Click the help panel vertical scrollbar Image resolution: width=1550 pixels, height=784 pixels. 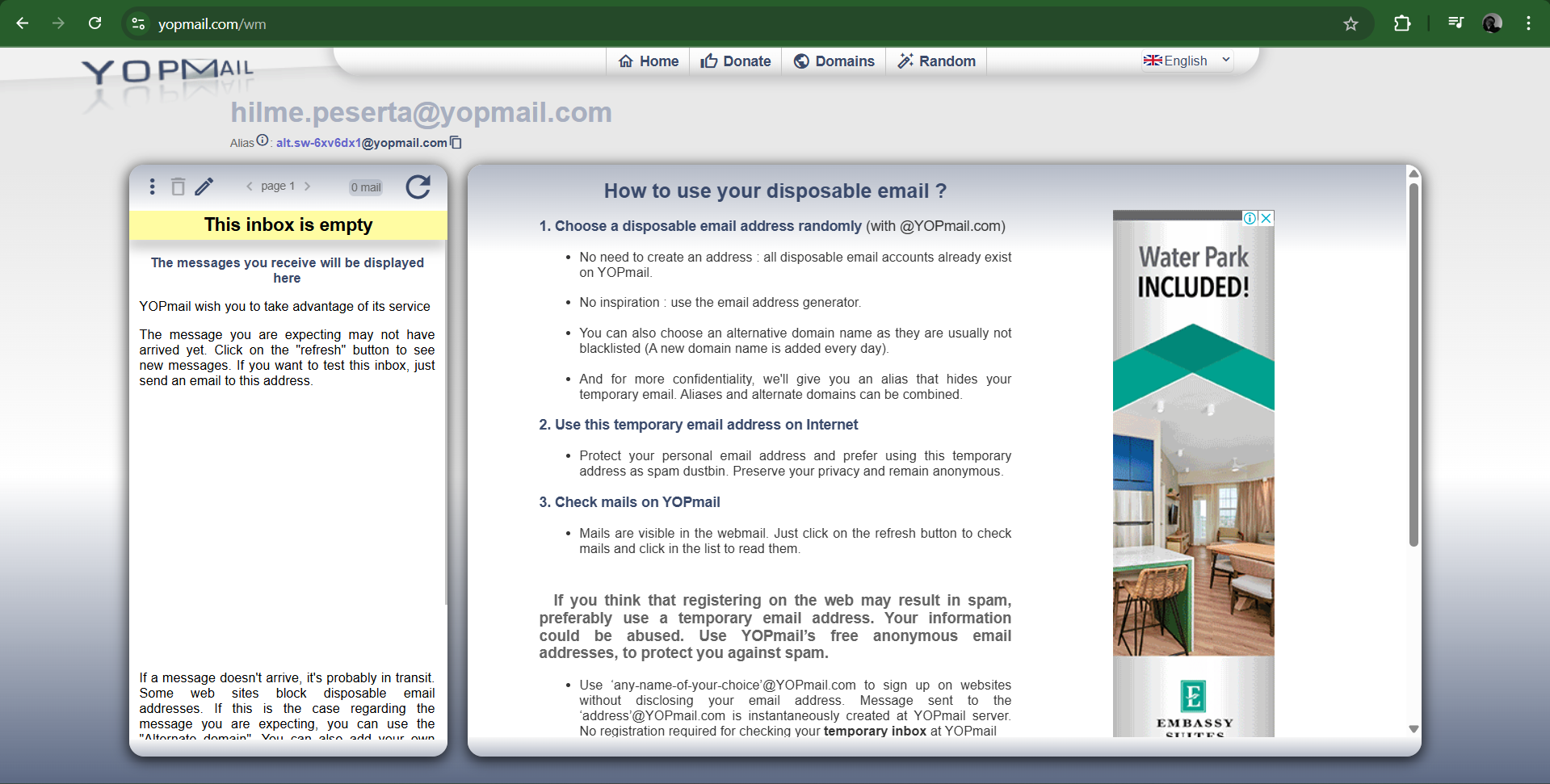coord(1413,363)
